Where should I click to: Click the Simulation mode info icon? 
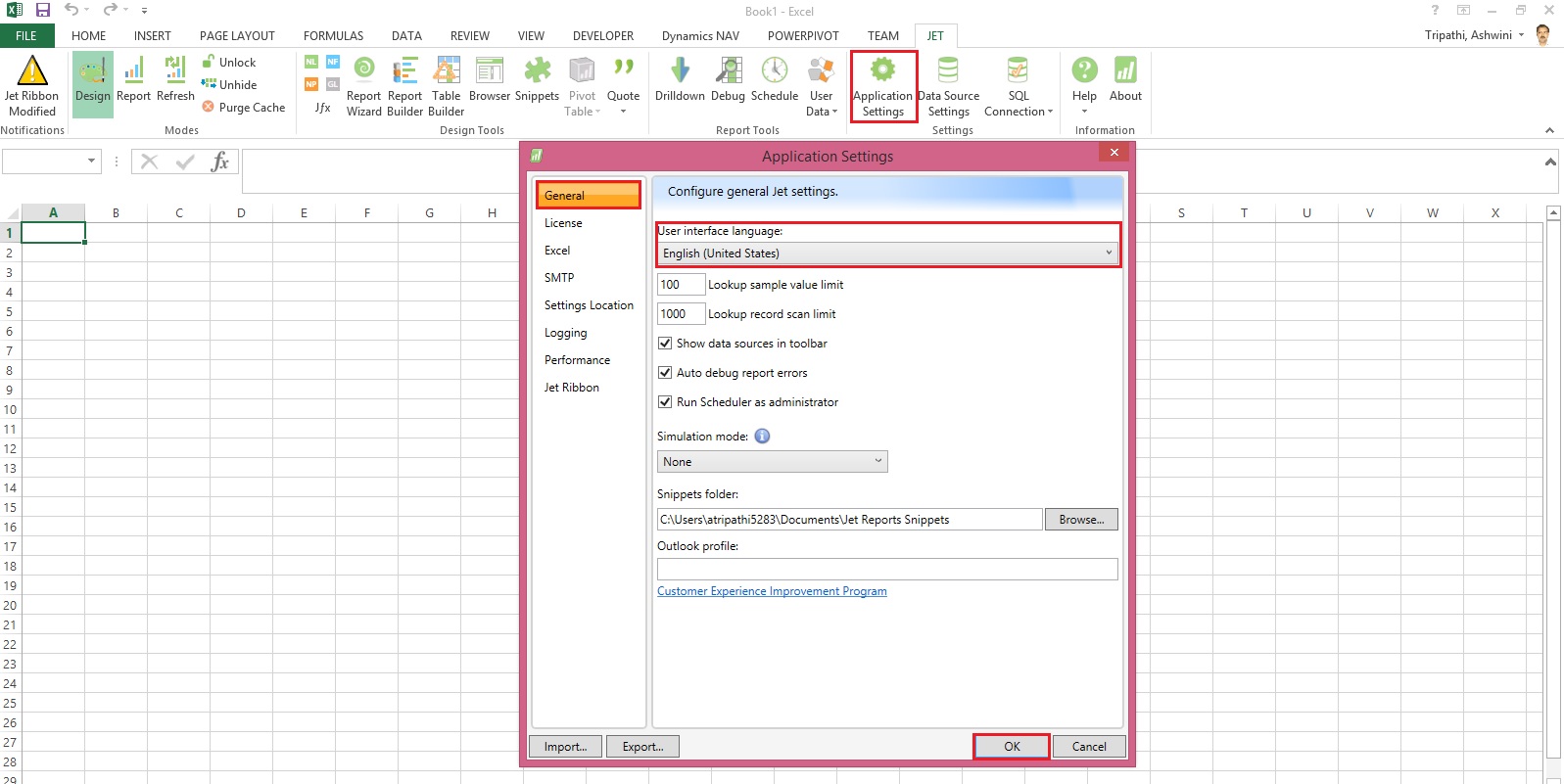(x=762, y=437)
